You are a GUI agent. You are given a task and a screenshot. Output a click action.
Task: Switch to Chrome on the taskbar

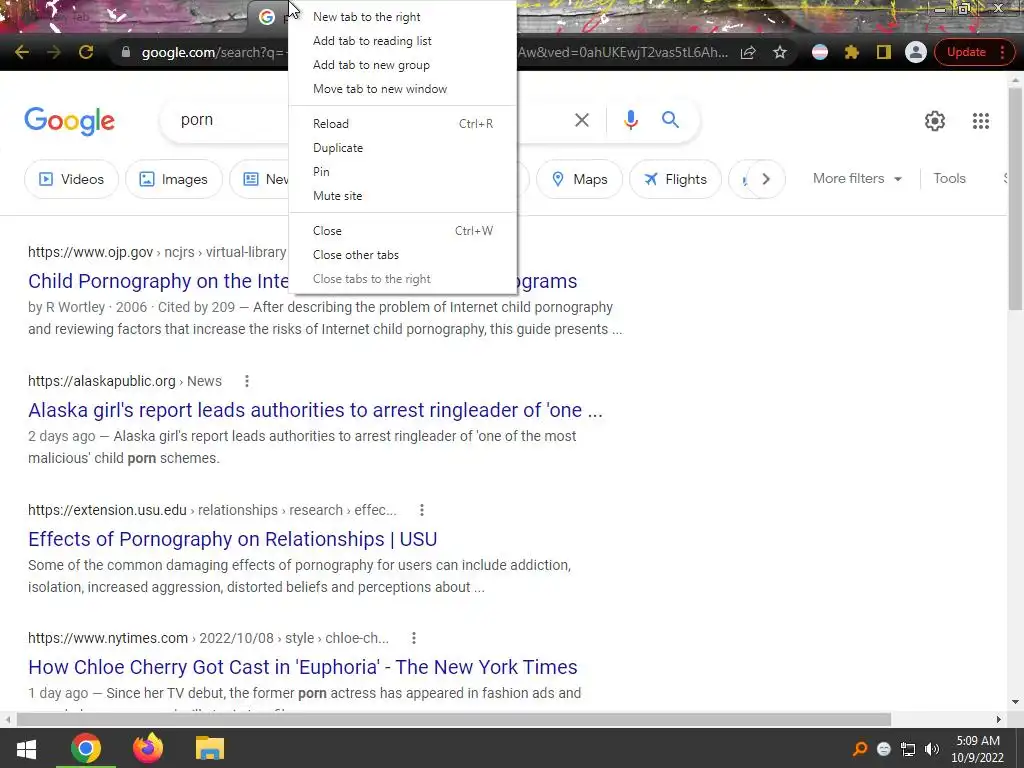point(86,748)
